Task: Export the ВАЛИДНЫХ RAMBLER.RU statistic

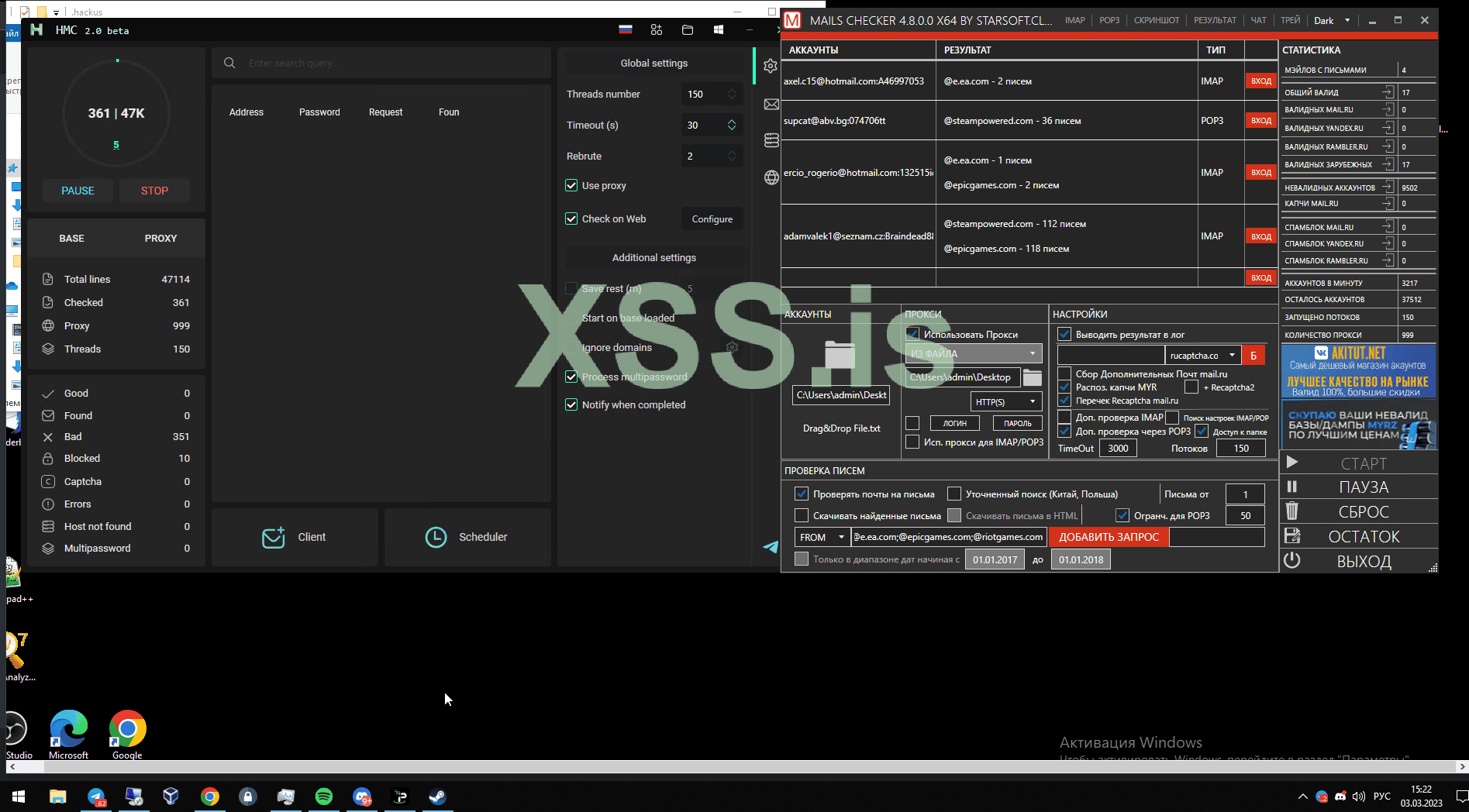Action: tap(1388, 146)
